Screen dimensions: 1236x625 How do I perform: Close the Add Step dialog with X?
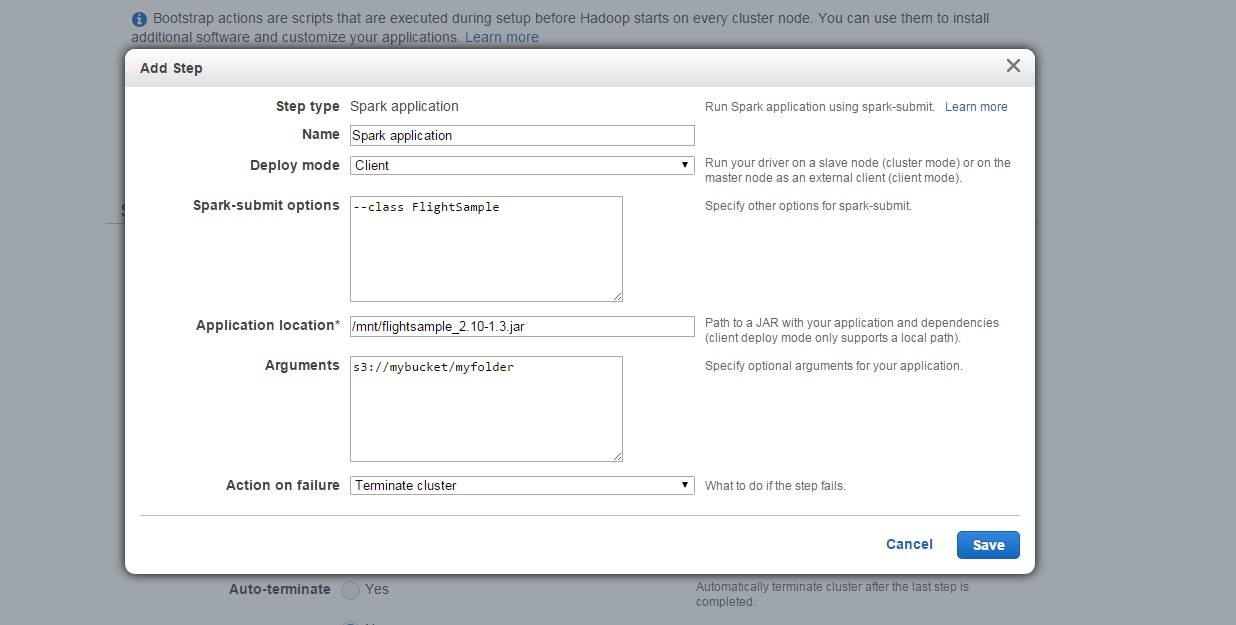coord(1013,66)
